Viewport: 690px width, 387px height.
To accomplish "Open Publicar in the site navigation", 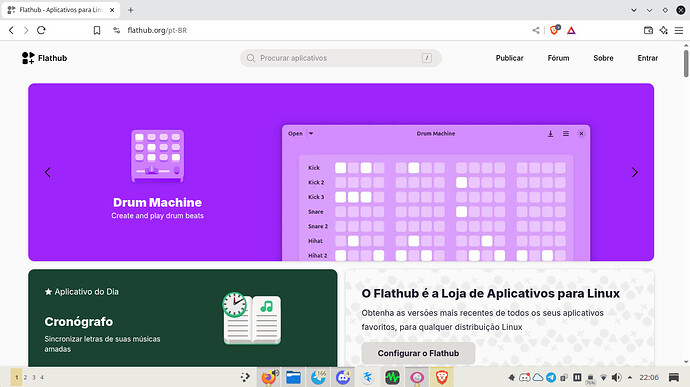I will click(x=510, y=58).
